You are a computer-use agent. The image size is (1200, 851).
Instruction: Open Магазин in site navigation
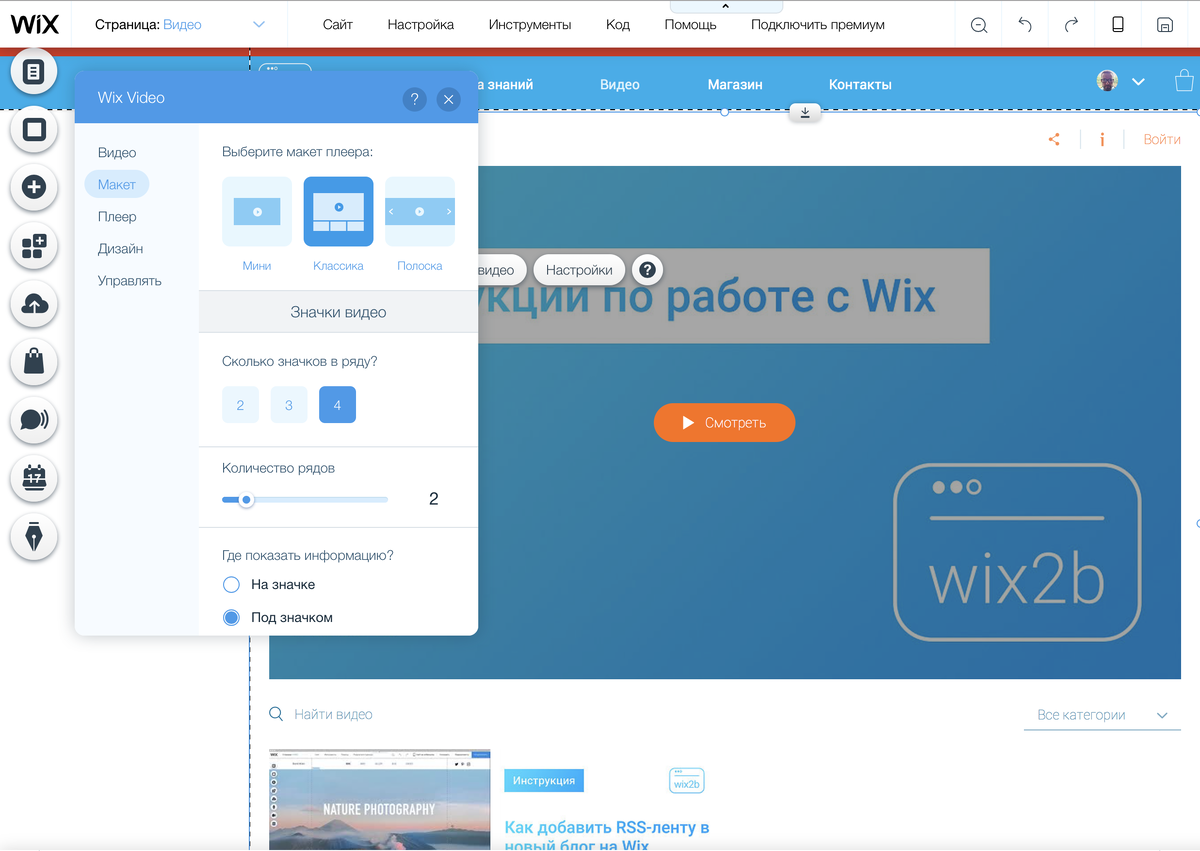(x=735, y=85)
